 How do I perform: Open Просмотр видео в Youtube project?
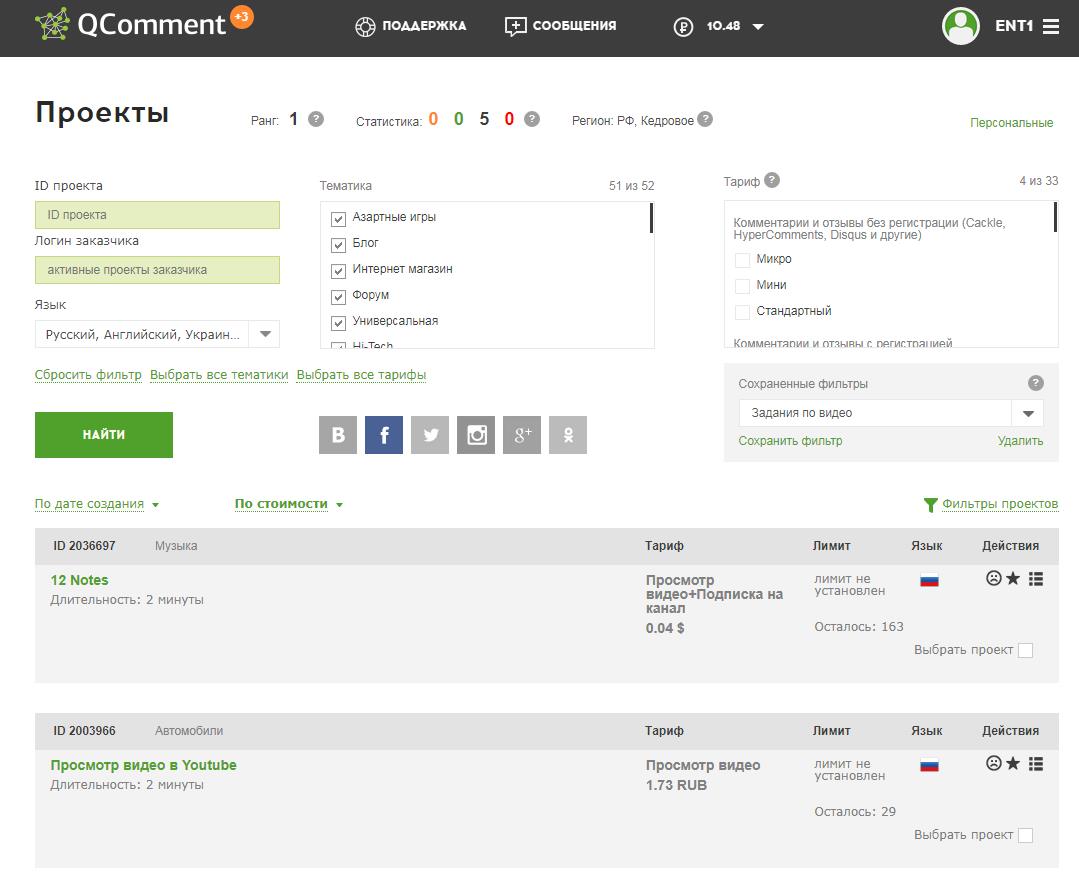143,765
